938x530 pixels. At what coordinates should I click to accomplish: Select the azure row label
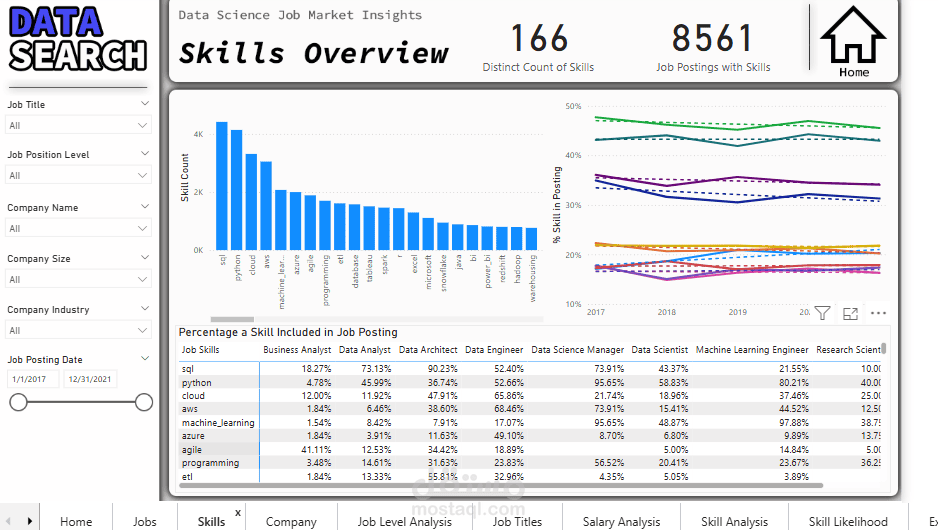[x=193, y=436]
